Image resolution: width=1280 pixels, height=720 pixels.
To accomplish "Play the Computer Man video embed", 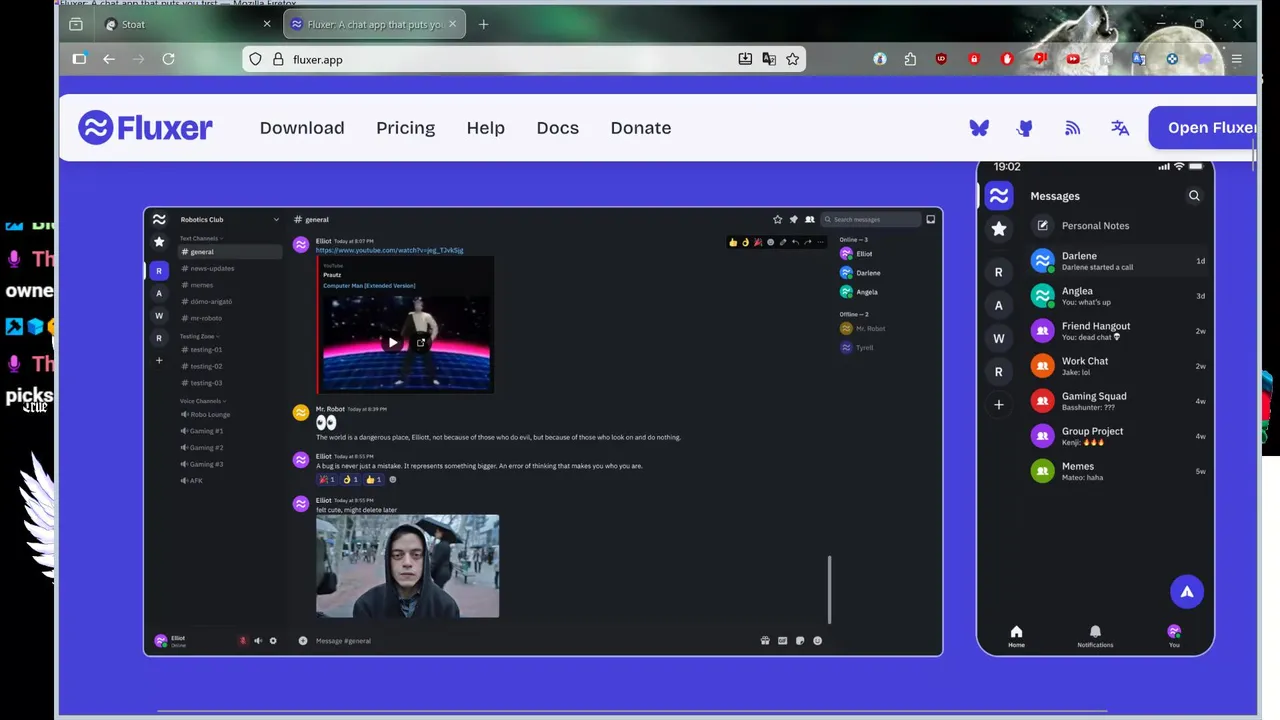I will pos(393,343).
